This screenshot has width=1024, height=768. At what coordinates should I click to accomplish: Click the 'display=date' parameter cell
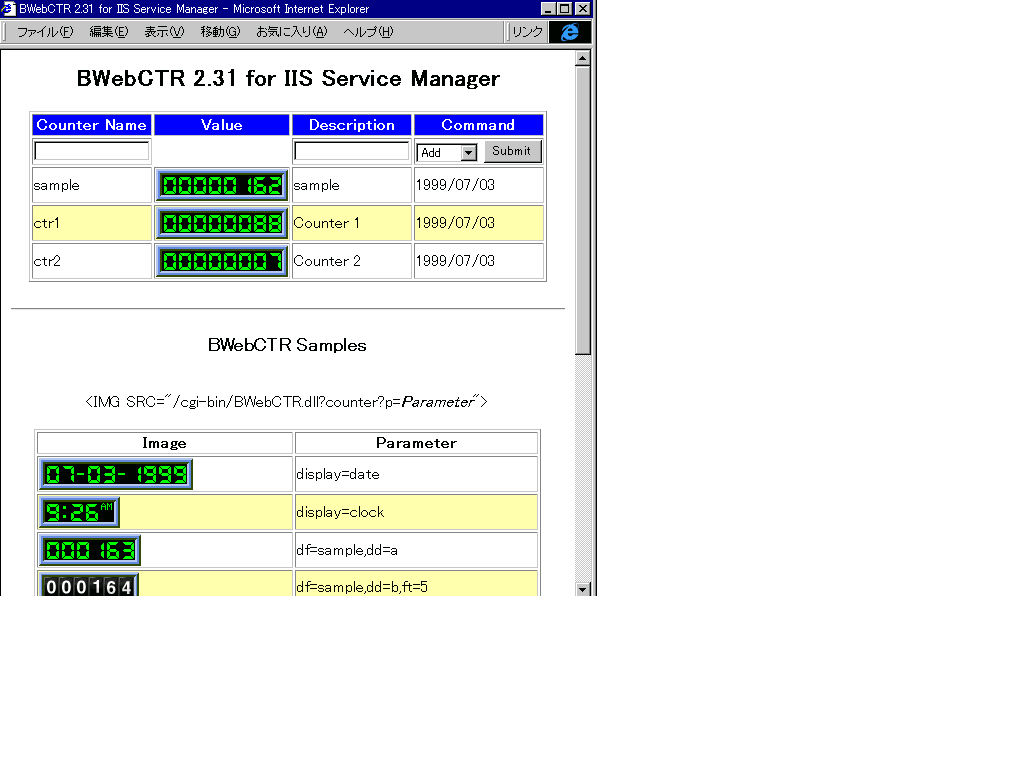coord(417,474)
